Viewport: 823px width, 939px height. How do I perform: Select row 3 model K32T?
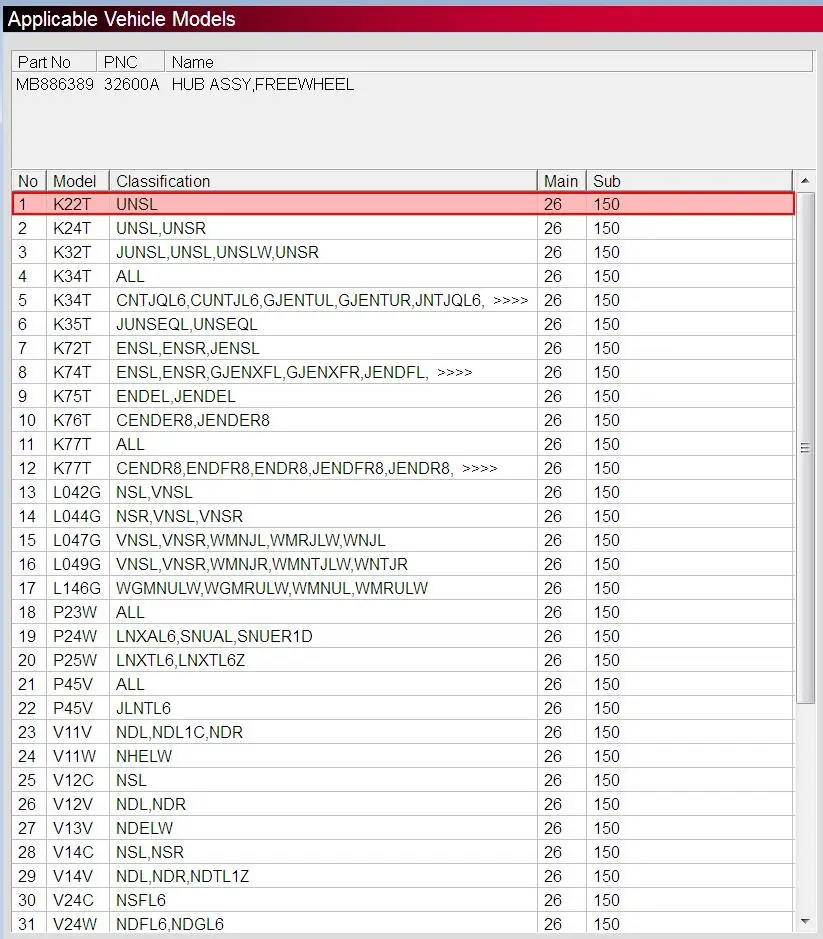403,252
